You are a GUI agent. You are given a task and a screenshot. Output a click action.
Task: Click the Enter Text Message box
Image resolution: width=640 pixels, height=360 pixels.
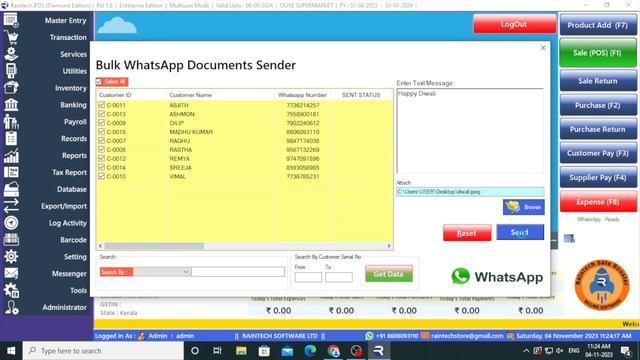click(470, 131)
